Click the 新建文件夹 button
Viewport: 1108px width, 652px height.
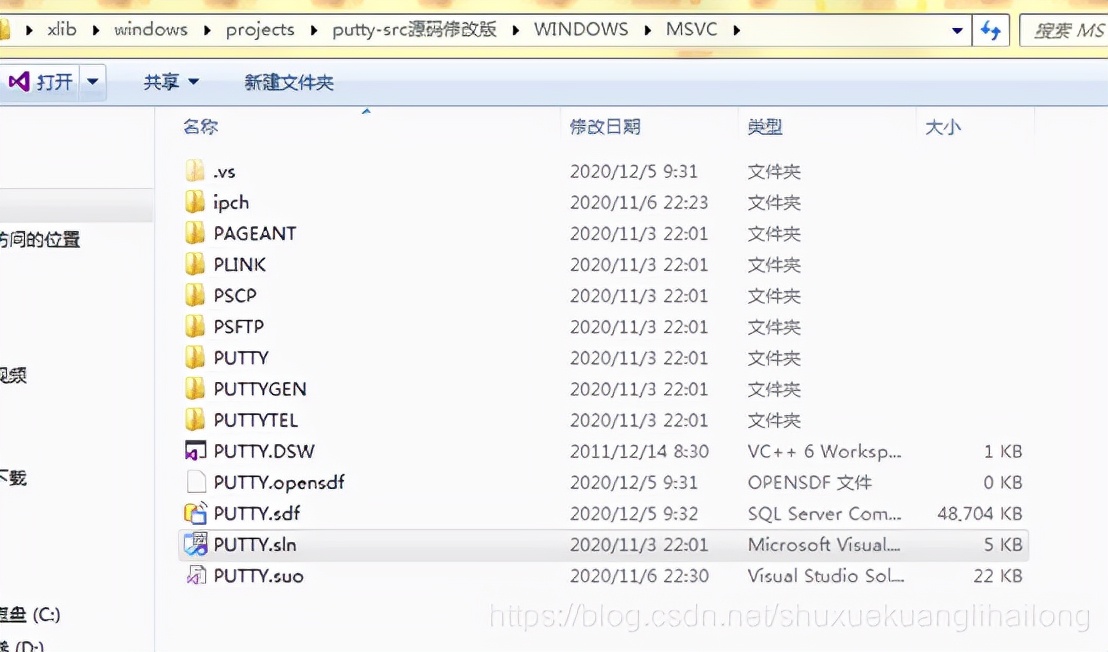coord(288,81)
